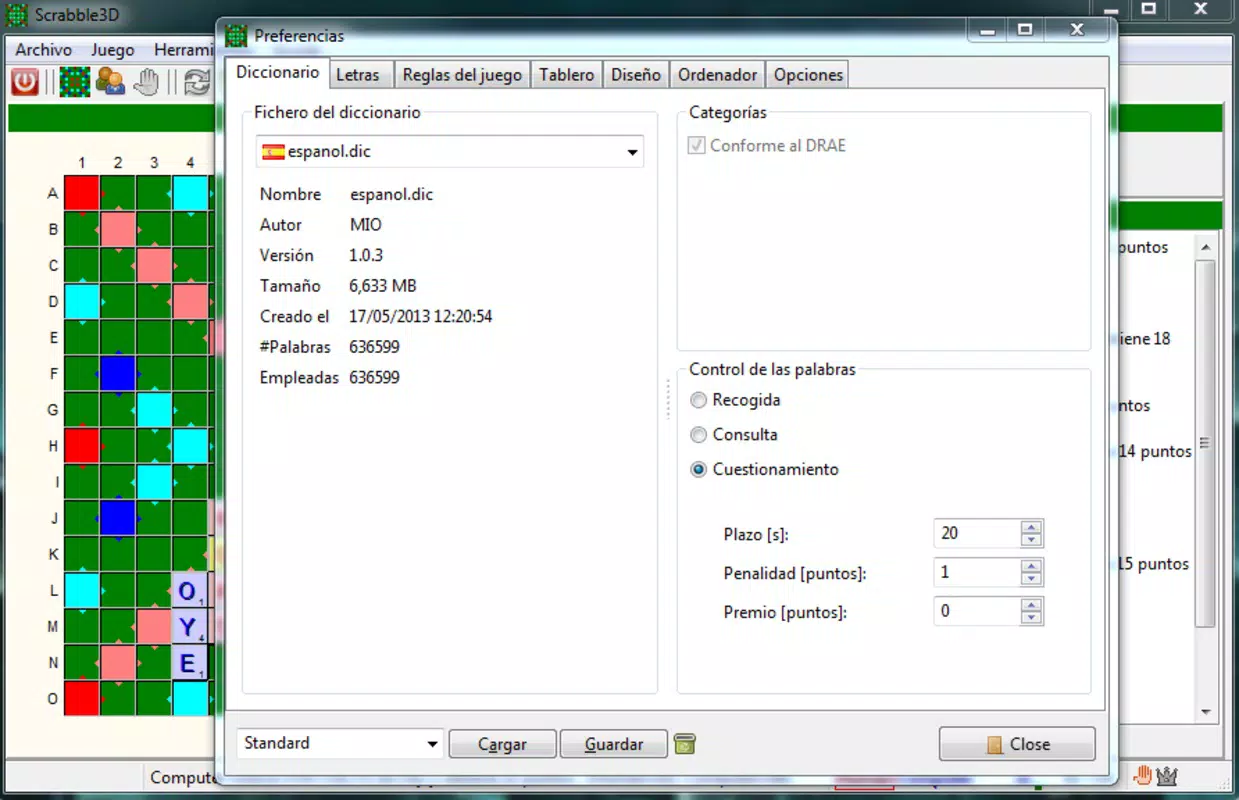
Task: Click the Plazo [s] input field
Action: [977, 533]
